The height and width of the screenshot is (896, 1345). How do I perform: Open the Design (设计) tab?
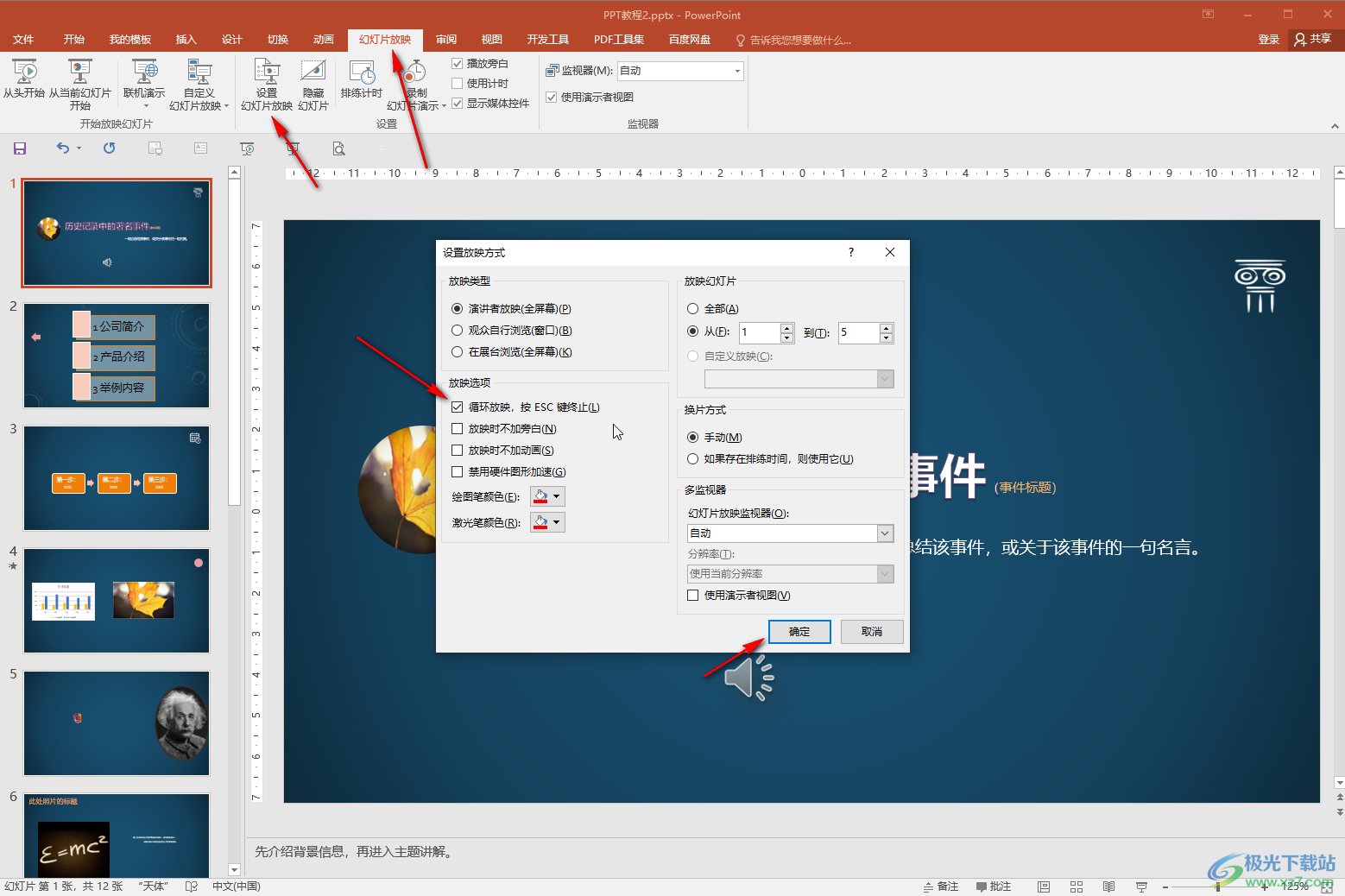232,40
